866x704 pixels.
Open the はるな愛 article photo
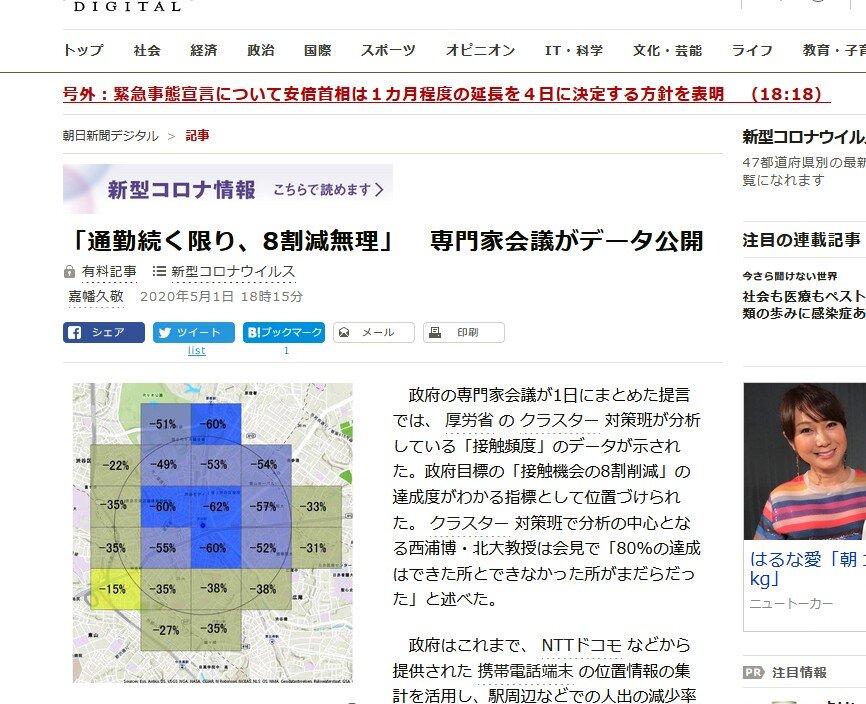805,461
